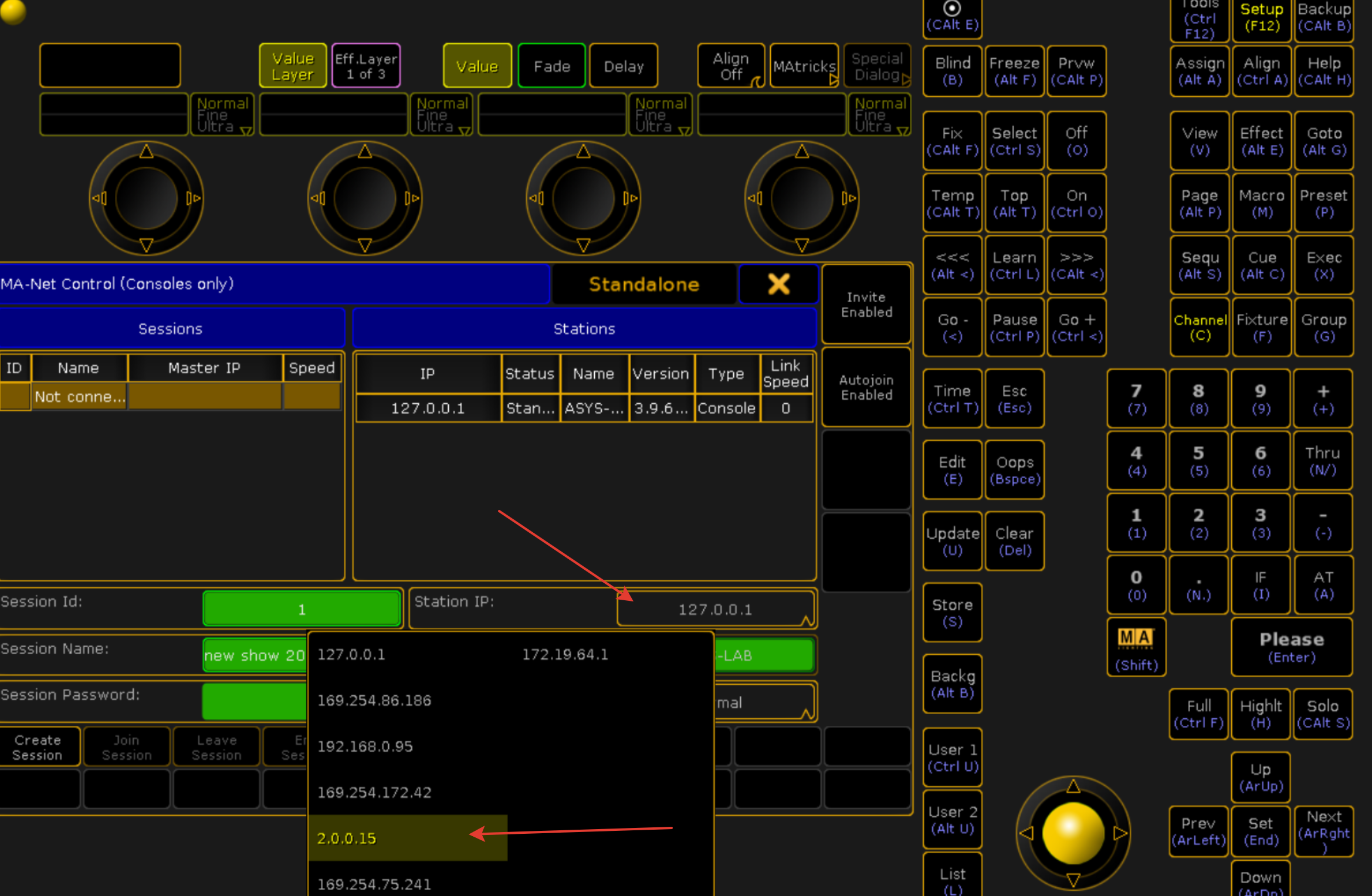Click the Fade layer button
This screenshot has height=896, width=1372.
tap(551, 66)
